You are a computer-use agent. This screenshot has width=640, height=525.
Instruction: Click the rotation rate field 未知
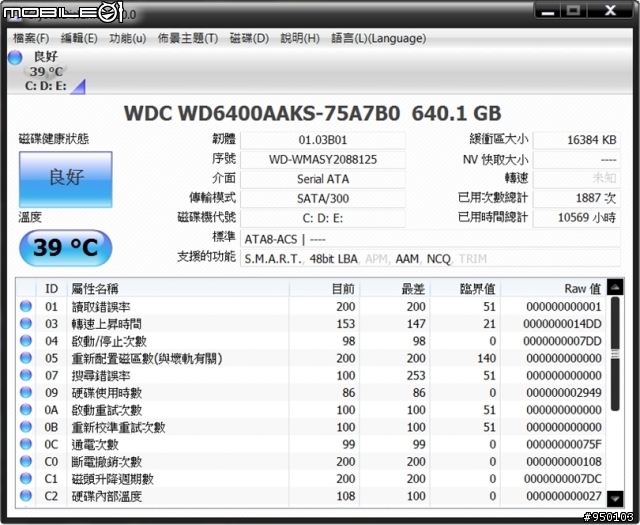pos(577,179)
